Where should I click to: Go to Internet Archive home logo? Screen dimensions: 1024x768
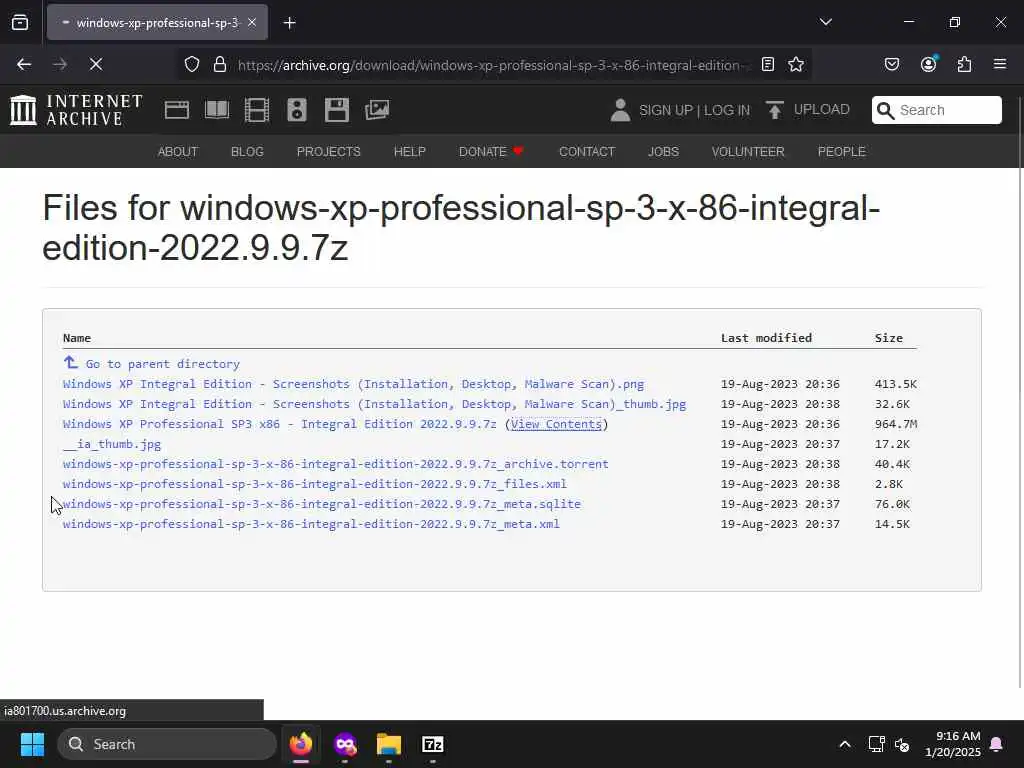tap(76, 110)
